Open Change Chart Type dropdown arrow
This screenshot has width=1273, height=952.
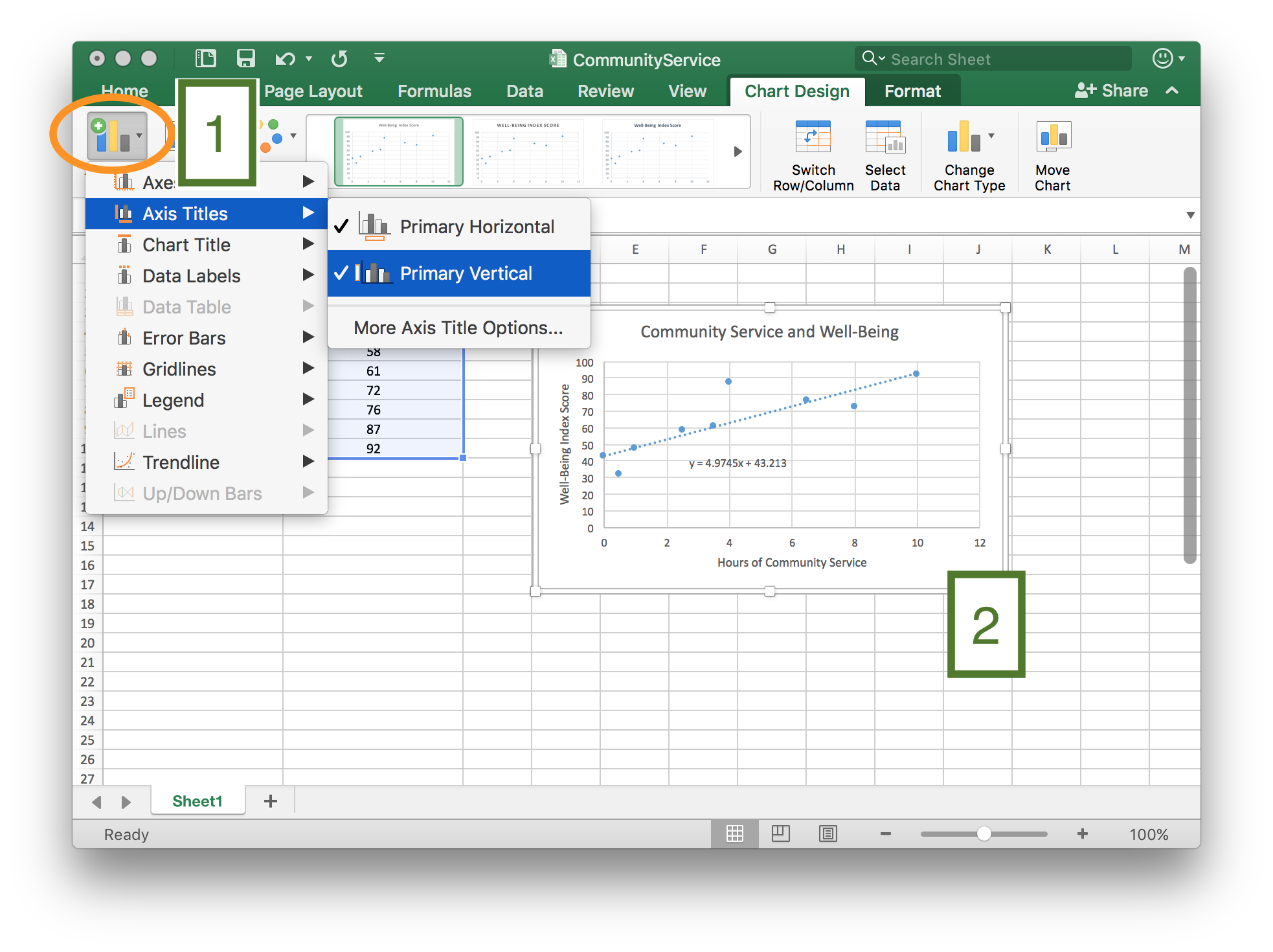pyautogui.click(x=991, y=136)
